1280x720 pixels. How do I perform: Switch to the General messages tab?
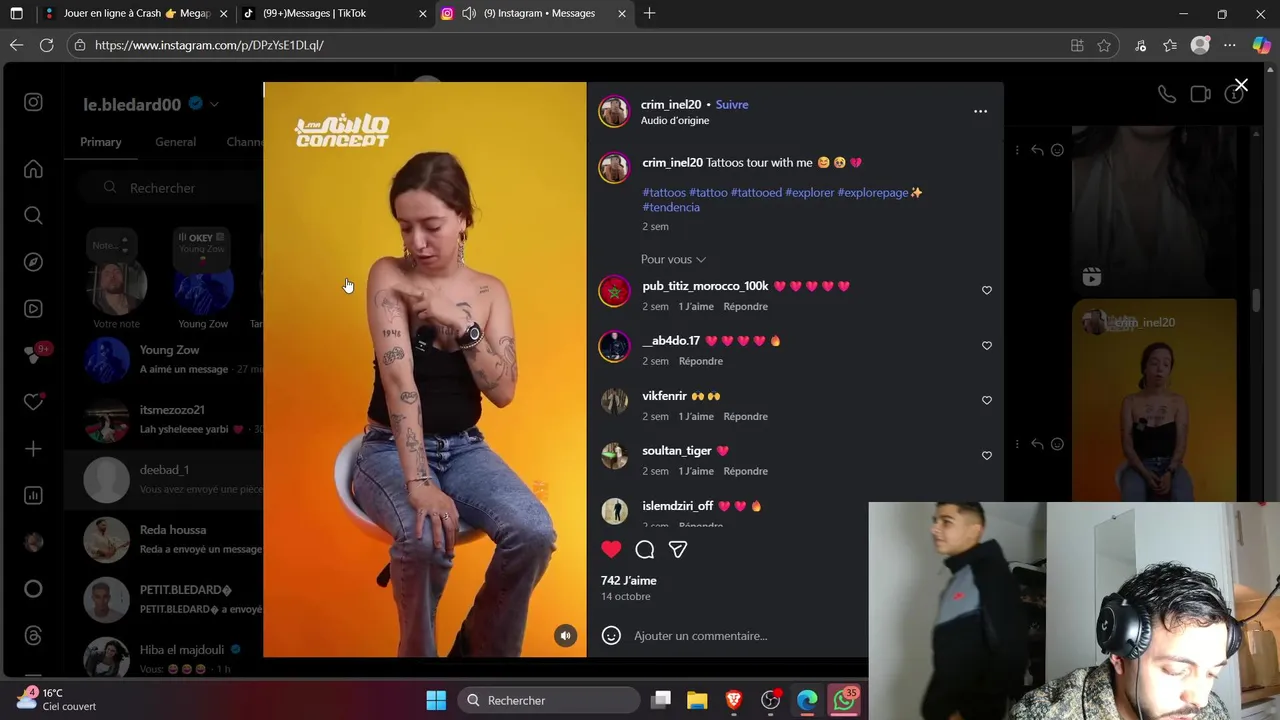click(175, 142)
